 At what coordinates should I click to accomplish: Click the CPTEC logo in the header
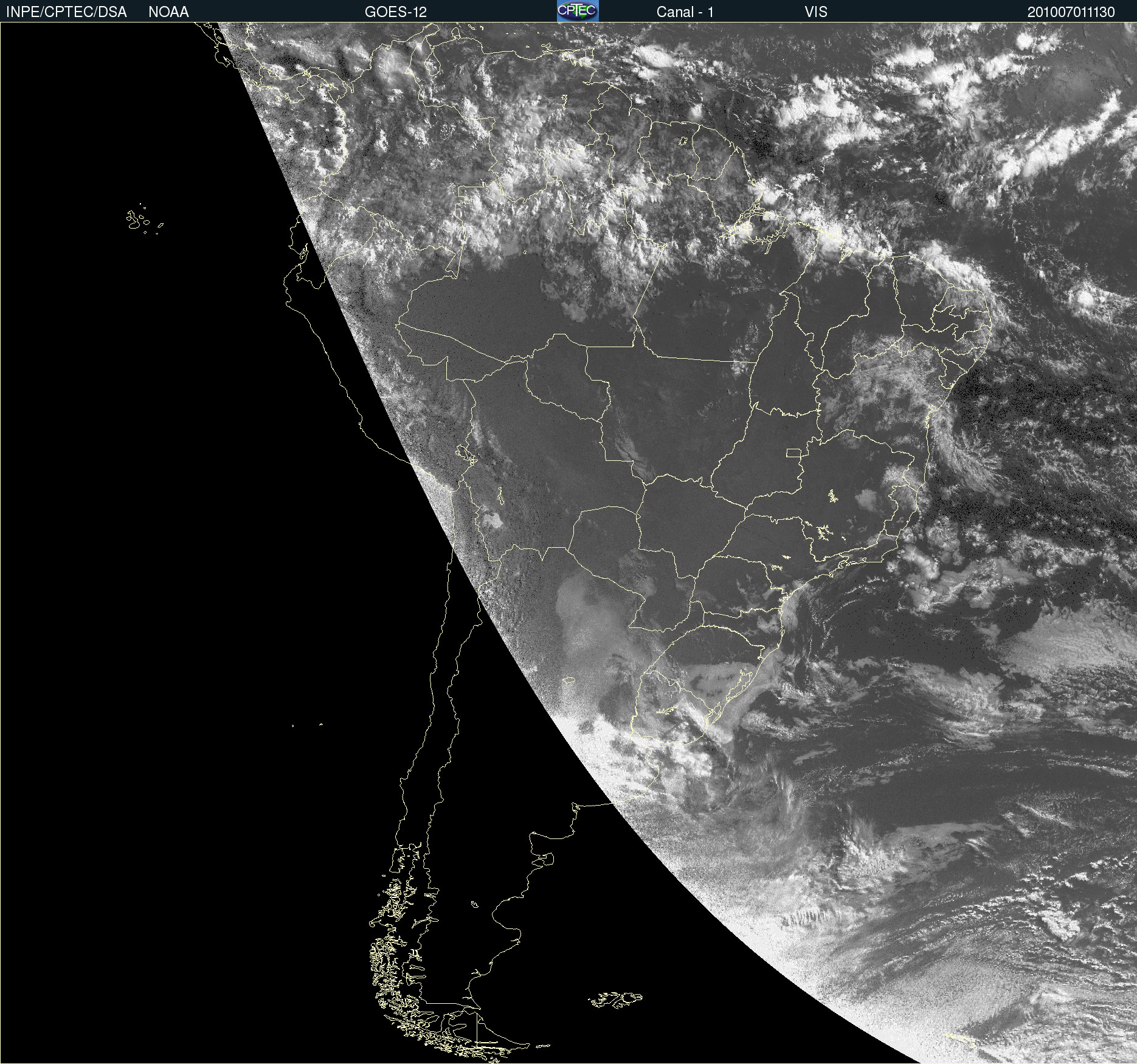pyautogui.click(x=578, y=11)
